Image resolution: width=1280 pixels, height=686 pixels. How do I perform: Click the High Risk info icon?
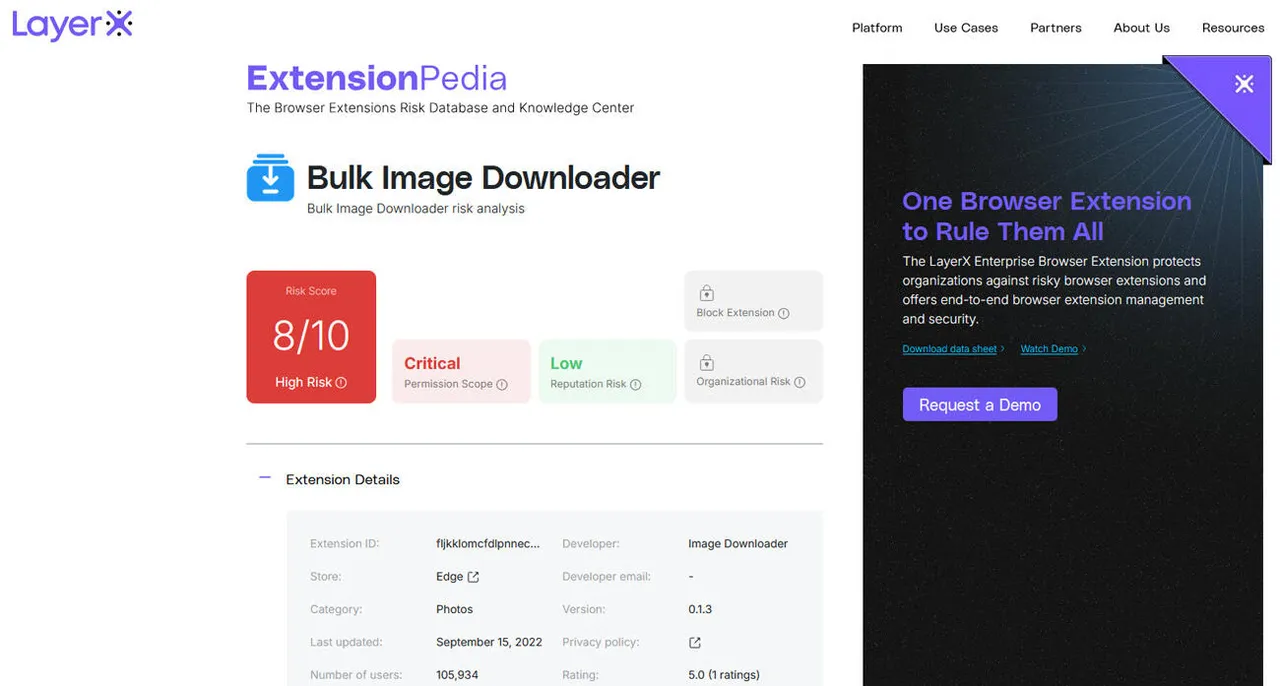click(x=341, y=382)
